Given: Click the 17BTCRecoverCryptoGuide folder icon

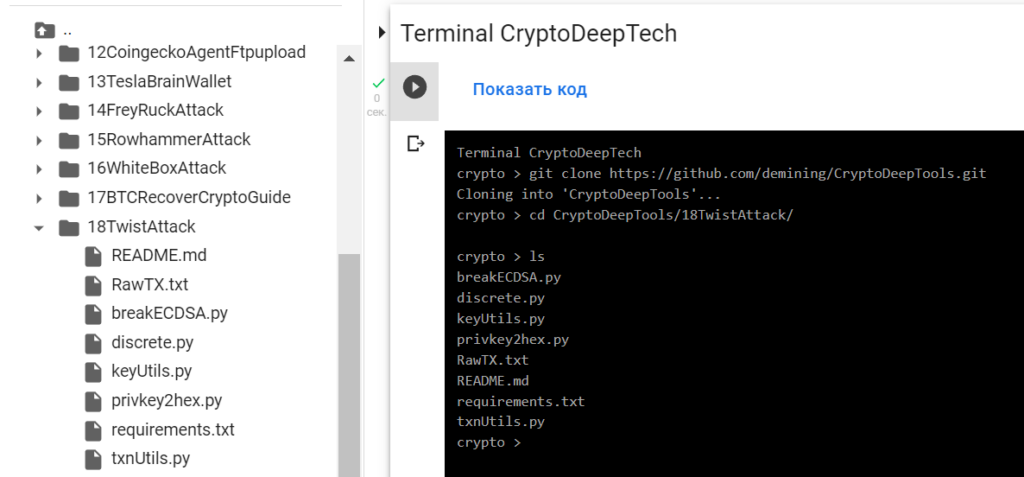Looking at the screenshot, I should pyautogui.click(x=69, y=198).
